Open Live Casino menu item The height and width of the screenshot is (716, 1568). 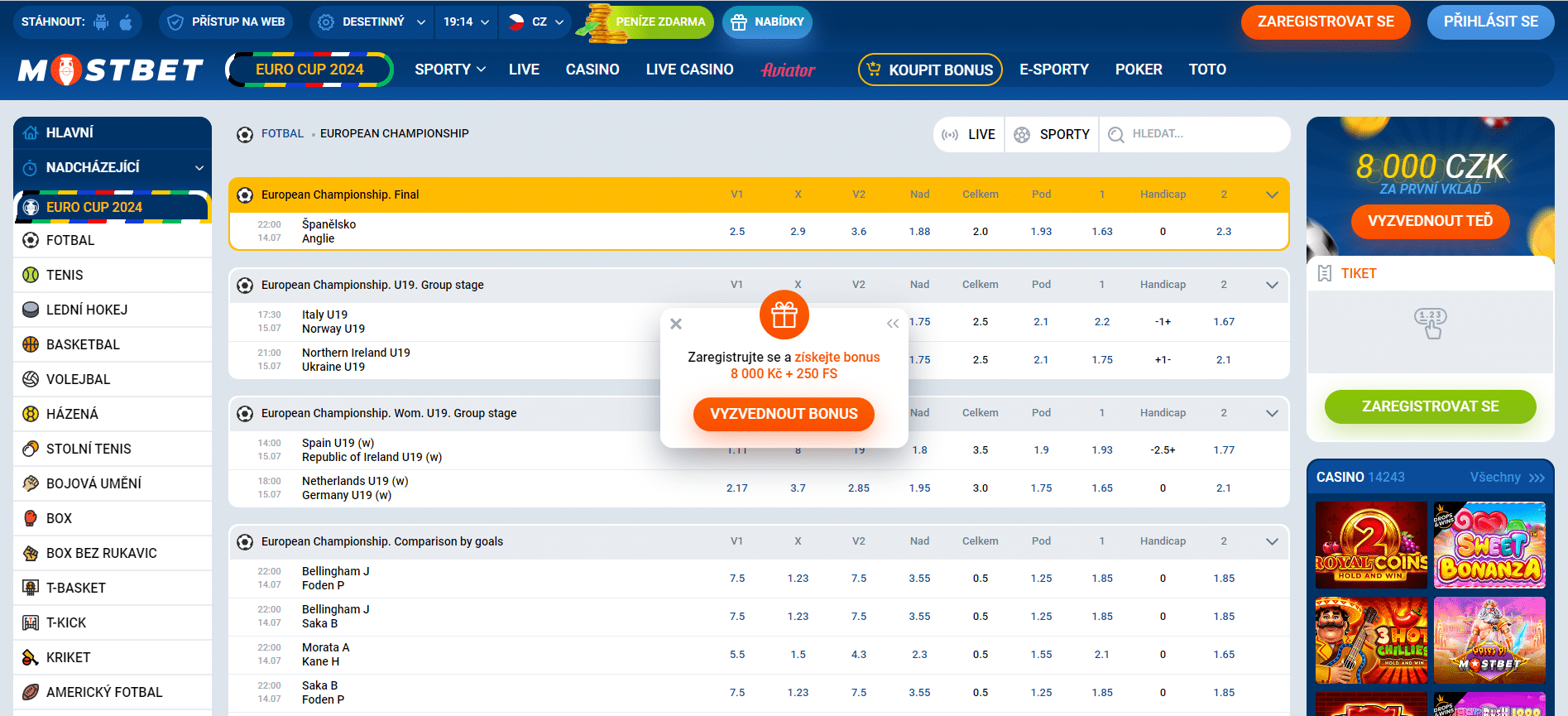pyautogui.click(x=690, y=70)
